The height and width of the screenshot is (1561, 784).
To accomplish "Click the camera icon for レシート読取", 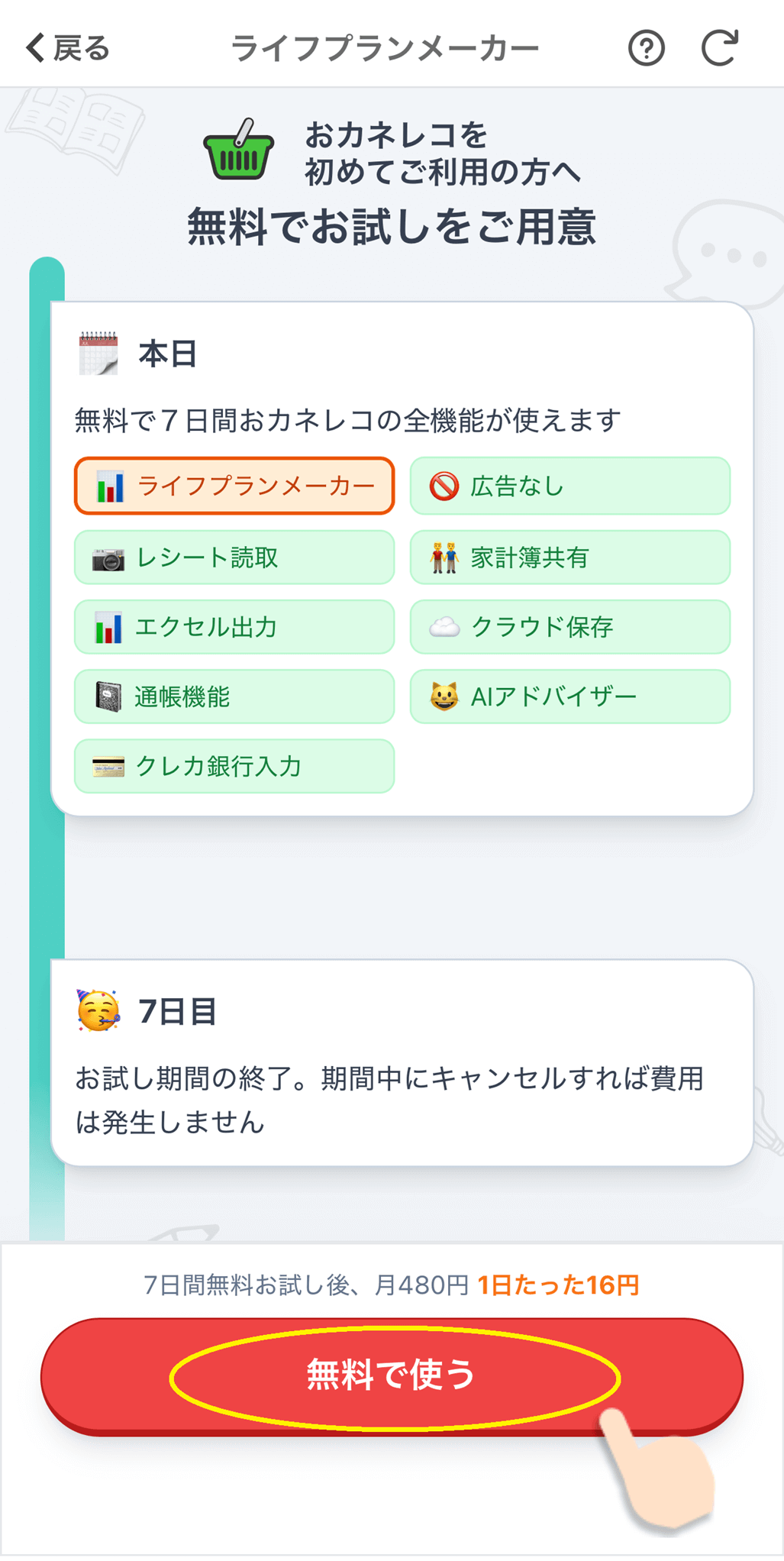I will tap(108, 559).
